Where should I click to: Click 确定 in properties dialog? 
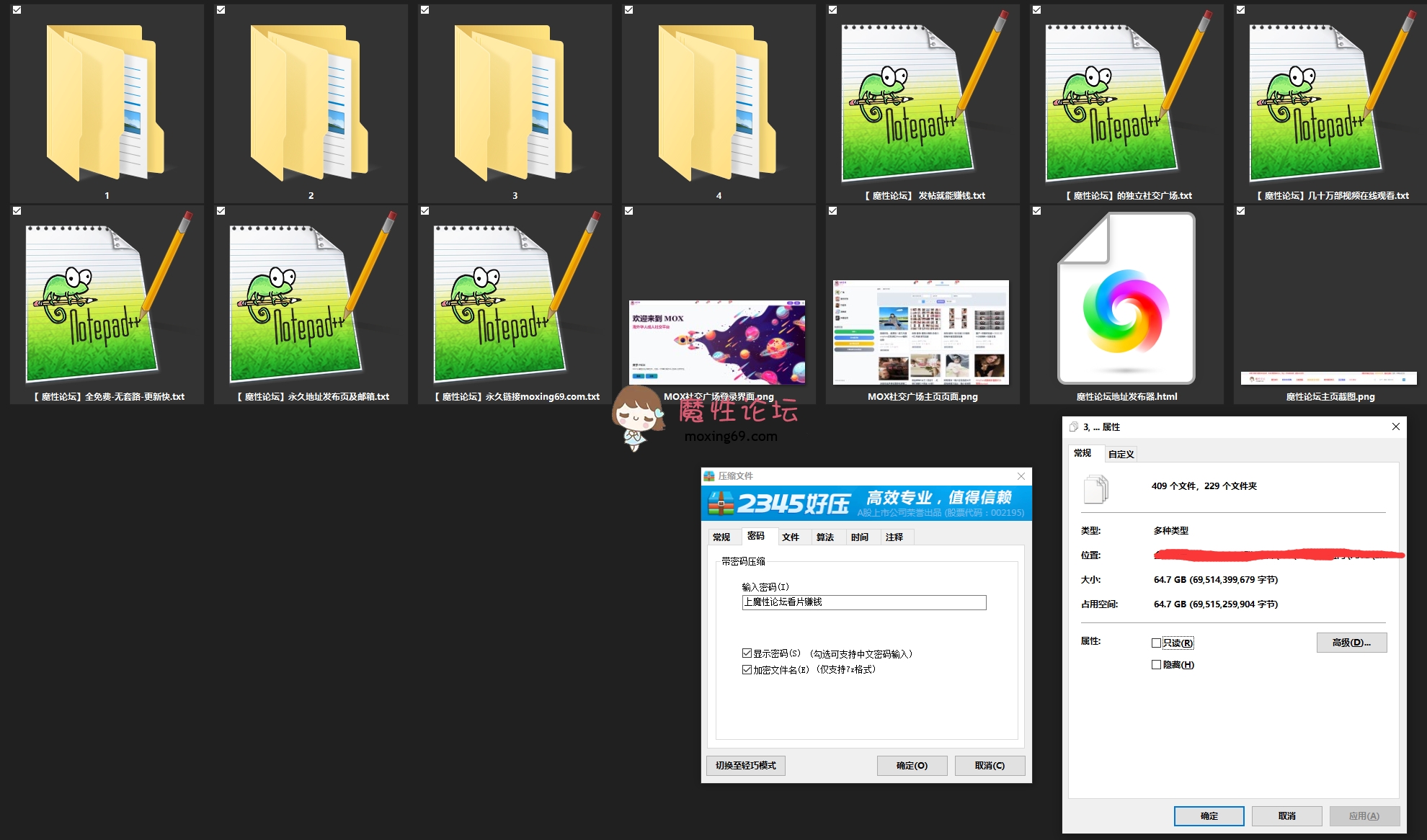[x=1209, y=816]
